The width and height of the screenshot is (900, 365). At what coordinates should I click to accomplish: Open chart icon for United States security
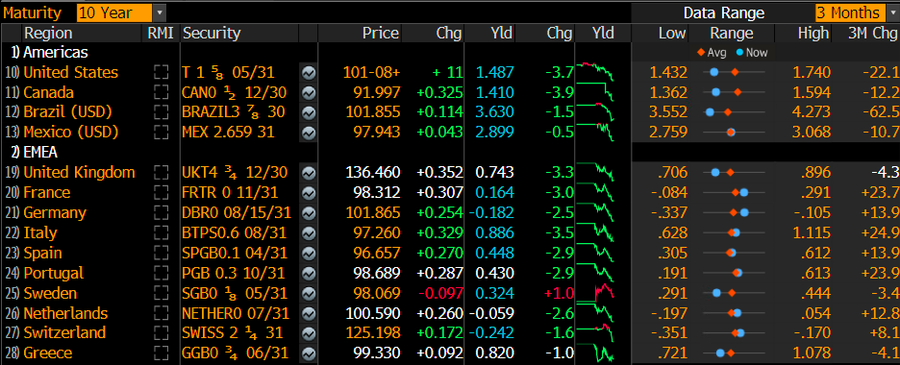[x=309, y=73]
